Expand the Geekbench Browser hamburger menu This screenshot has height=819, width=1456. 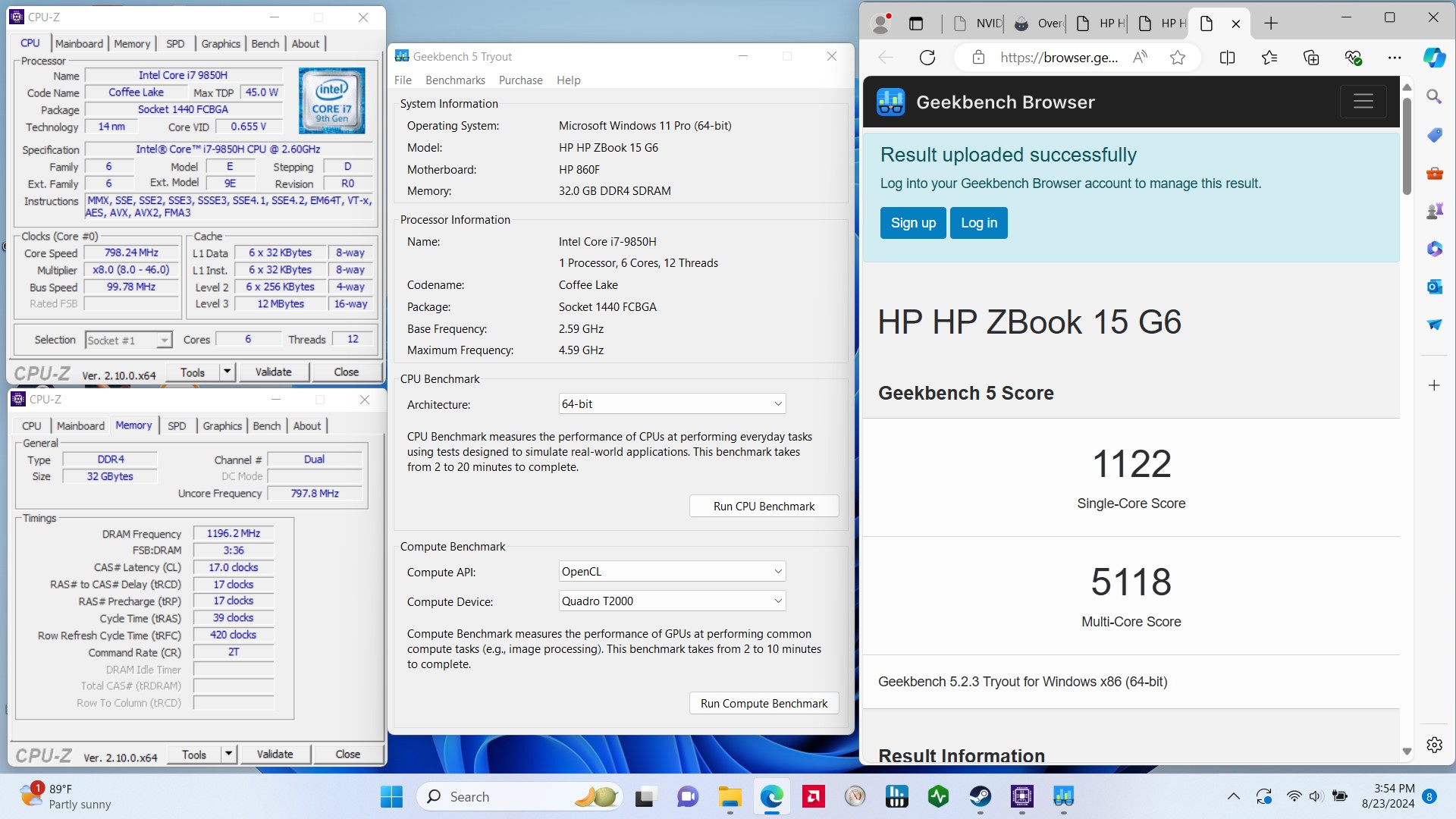coord(1363,102)
